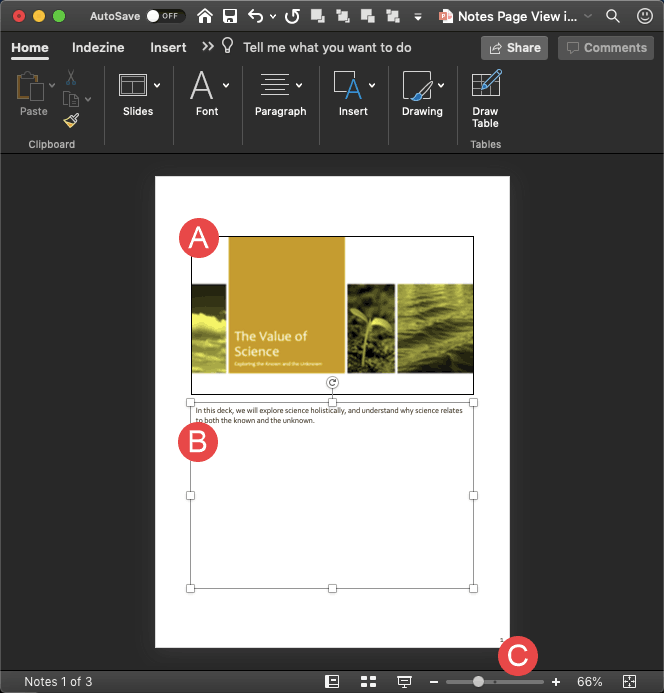Click the Slides layout icon
This screenshot has height=693, width=664.
(133, 85)
